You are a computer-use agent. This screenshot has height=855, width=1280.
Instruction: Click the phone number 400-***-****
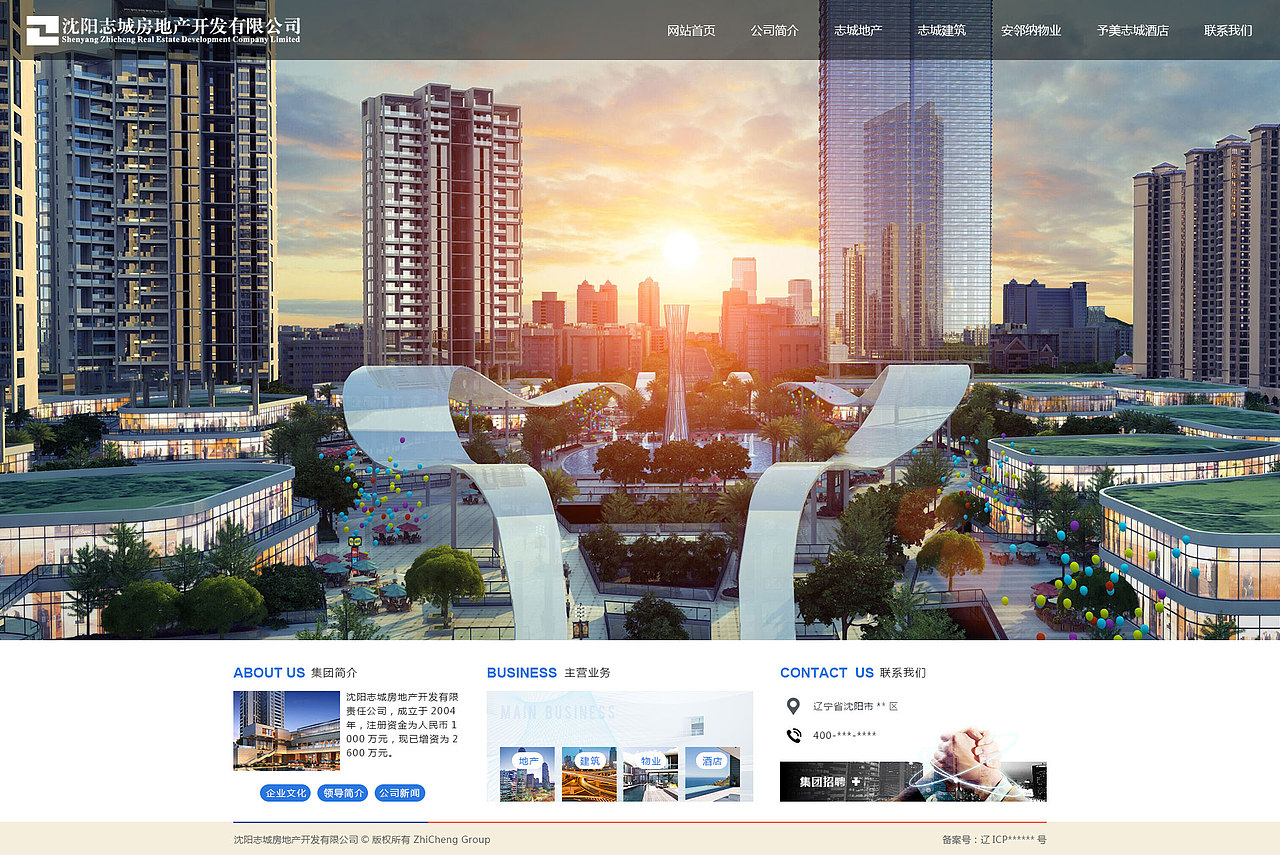click(845, 736)
